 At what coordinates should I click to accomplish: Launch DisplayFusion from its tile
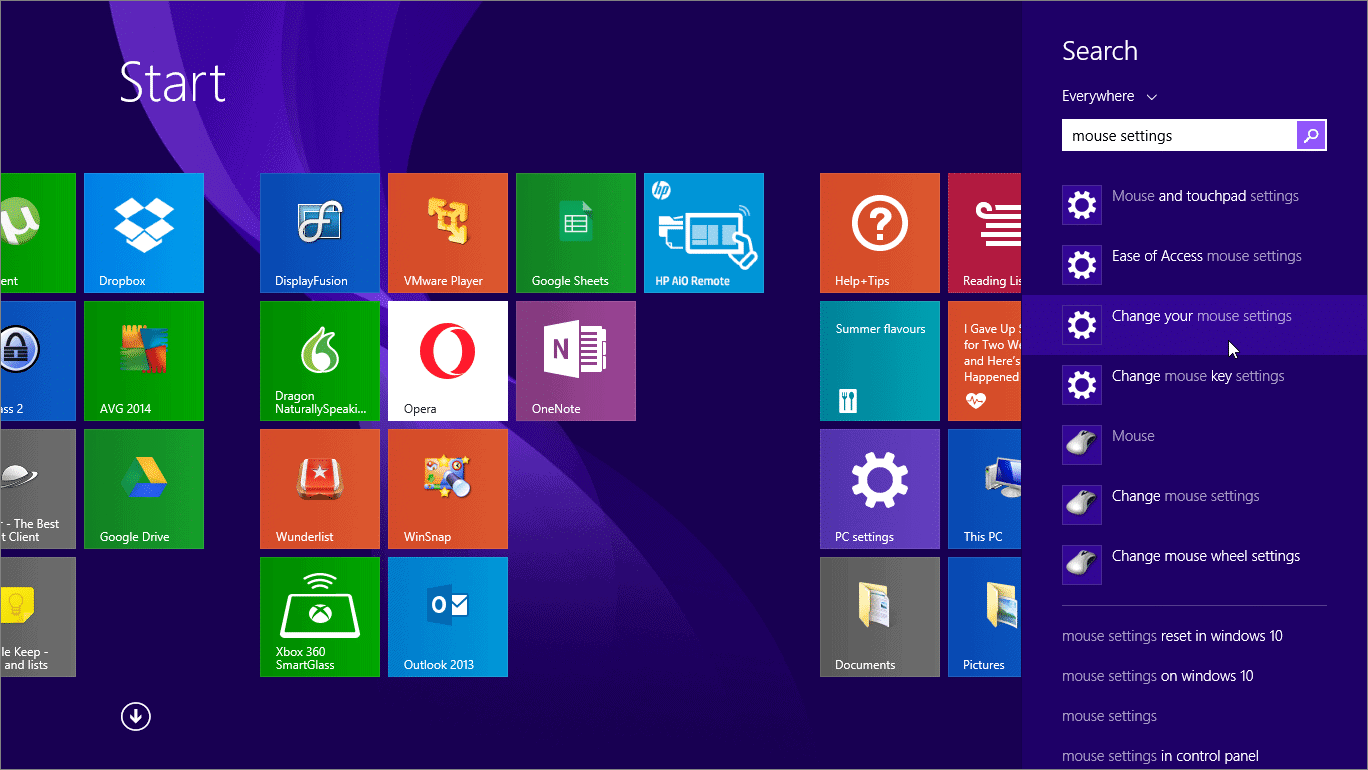tap(320, 233)
